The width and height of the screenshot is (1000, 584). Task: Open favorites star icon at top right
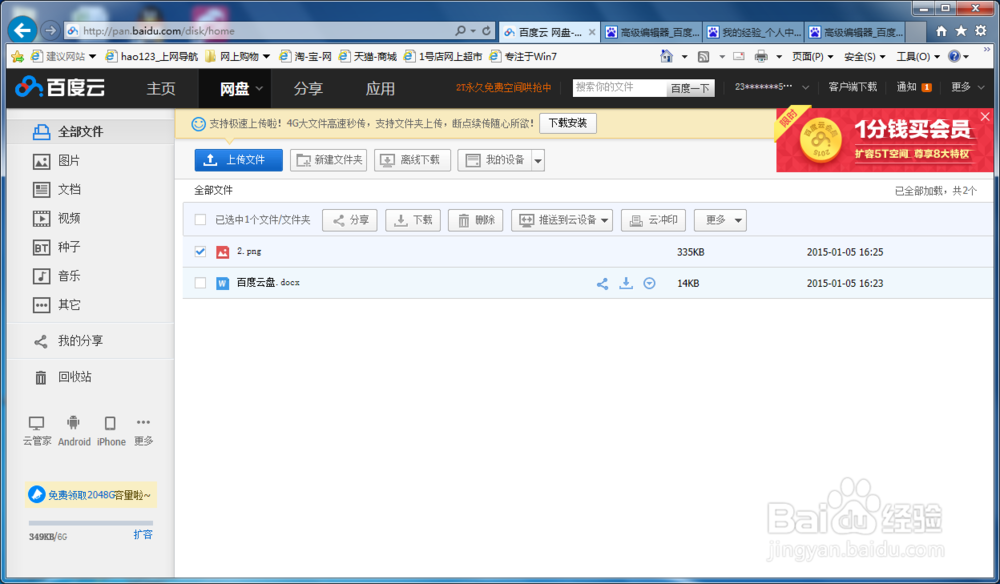[x=961, y=31]
